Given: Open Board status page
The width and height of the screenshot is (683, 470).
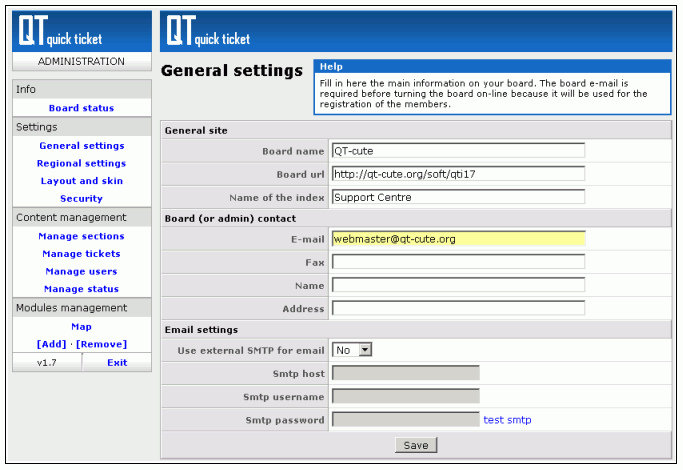Looking at the screenshot, I should click(x=81, y=108).
